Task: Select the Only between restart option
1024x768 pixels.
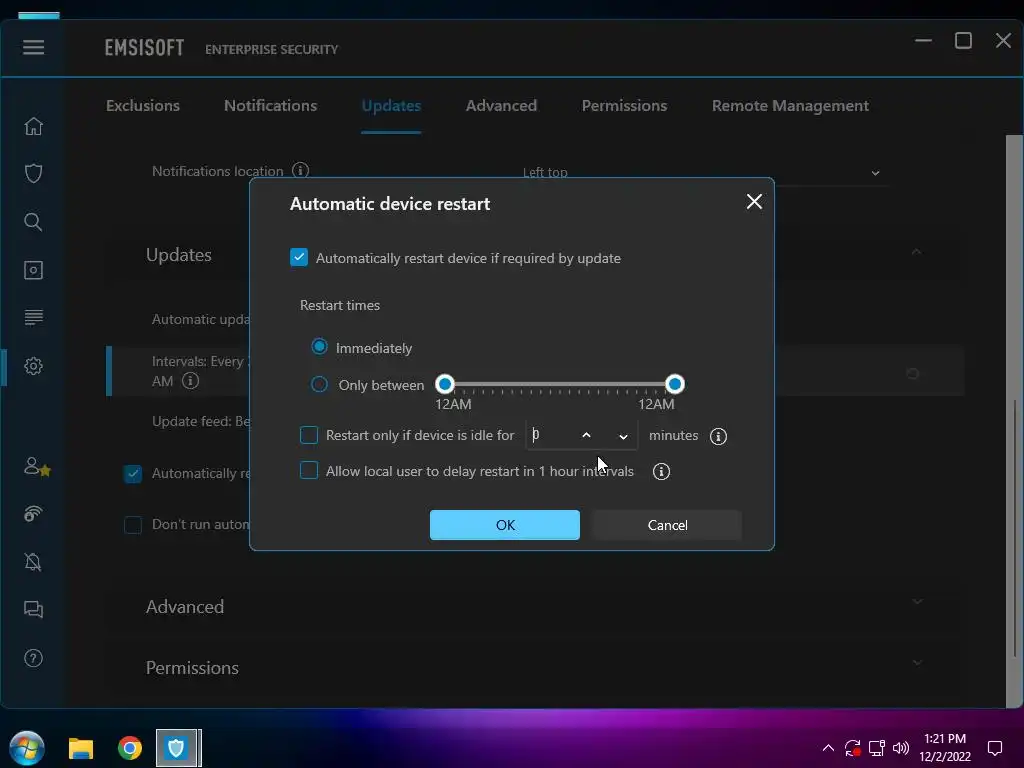Action: (319, 384)
